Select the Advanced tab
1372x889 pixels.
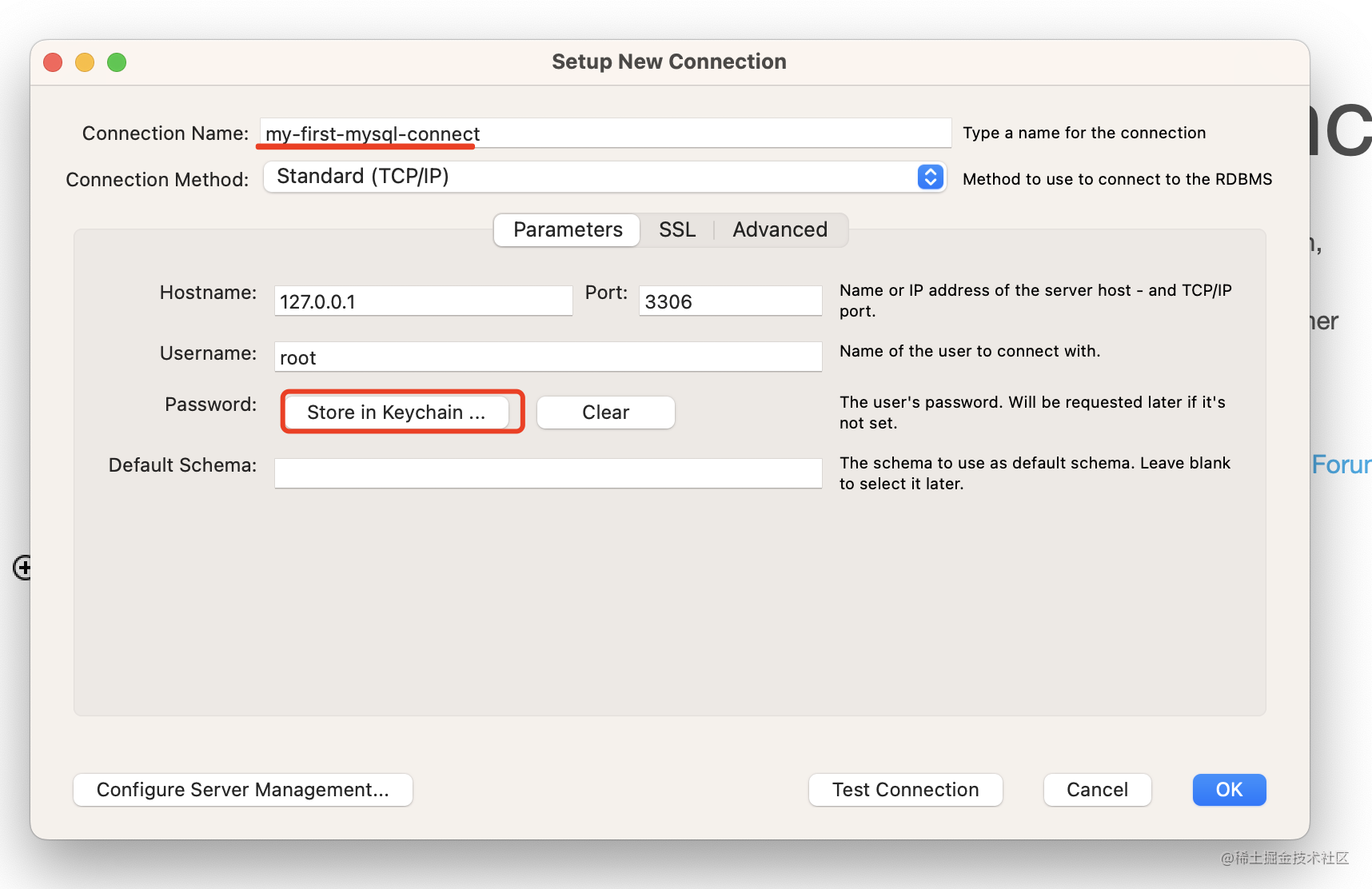click(x=780, y=230)
